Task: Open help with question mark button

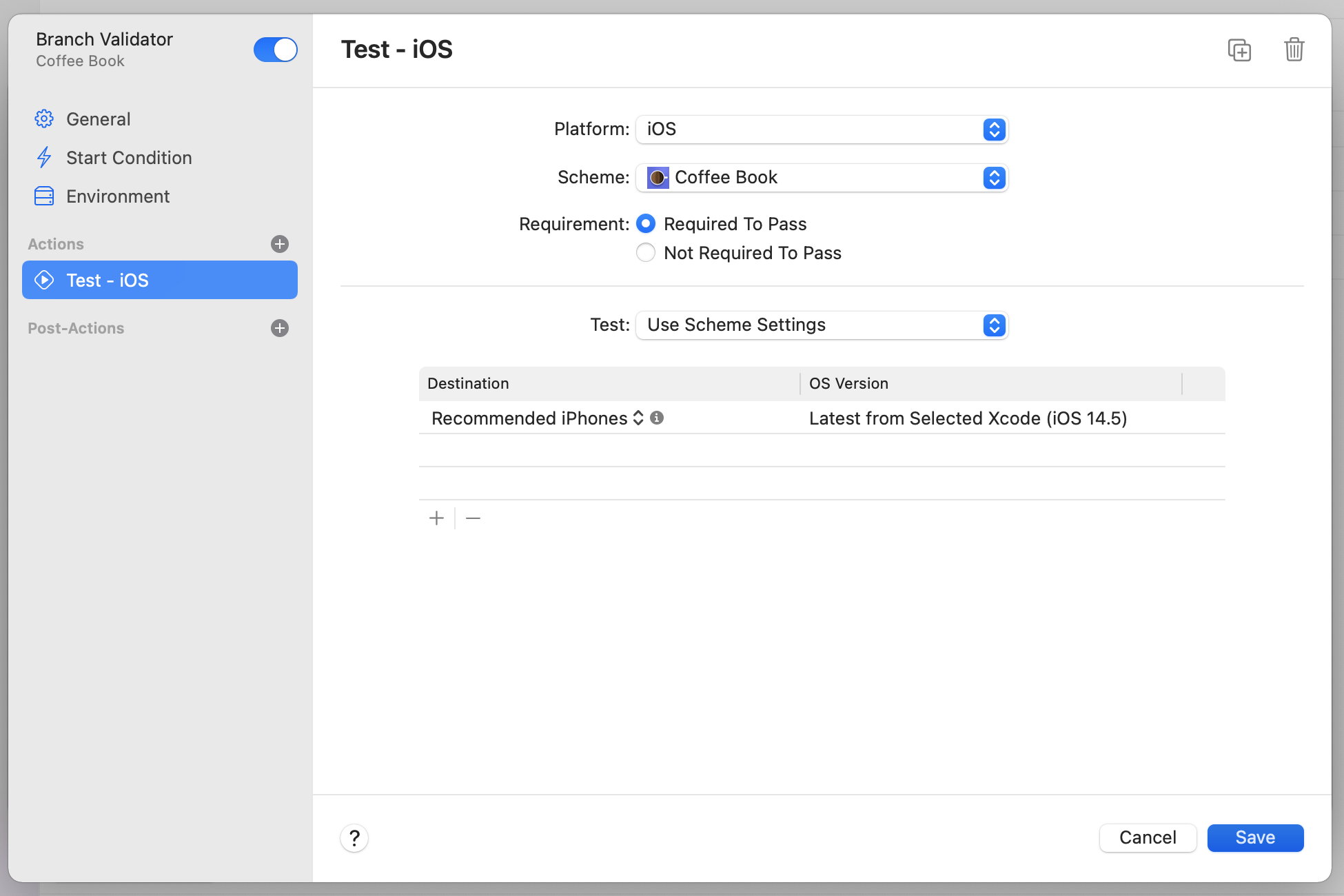Action: coord(354,838)
